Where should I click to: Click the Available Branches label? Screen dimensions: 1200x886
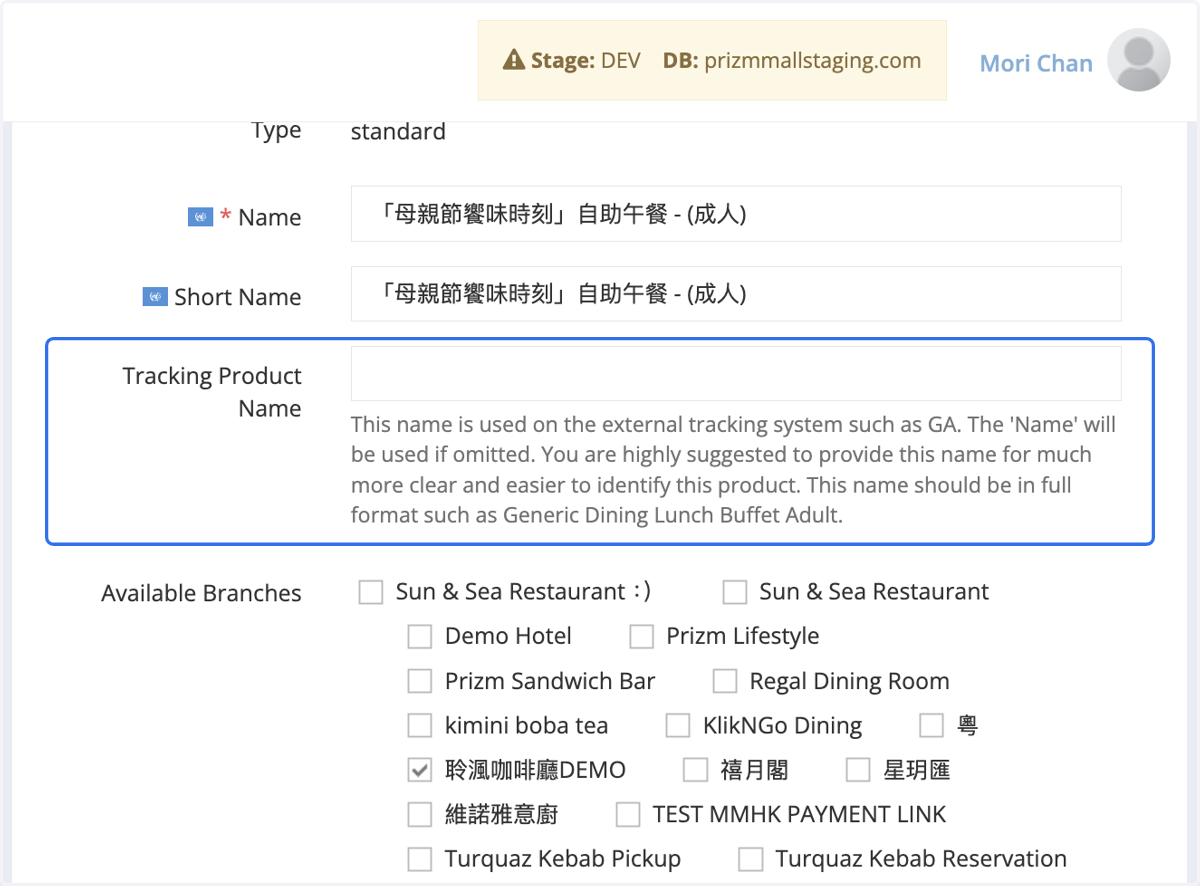point(201,593)
